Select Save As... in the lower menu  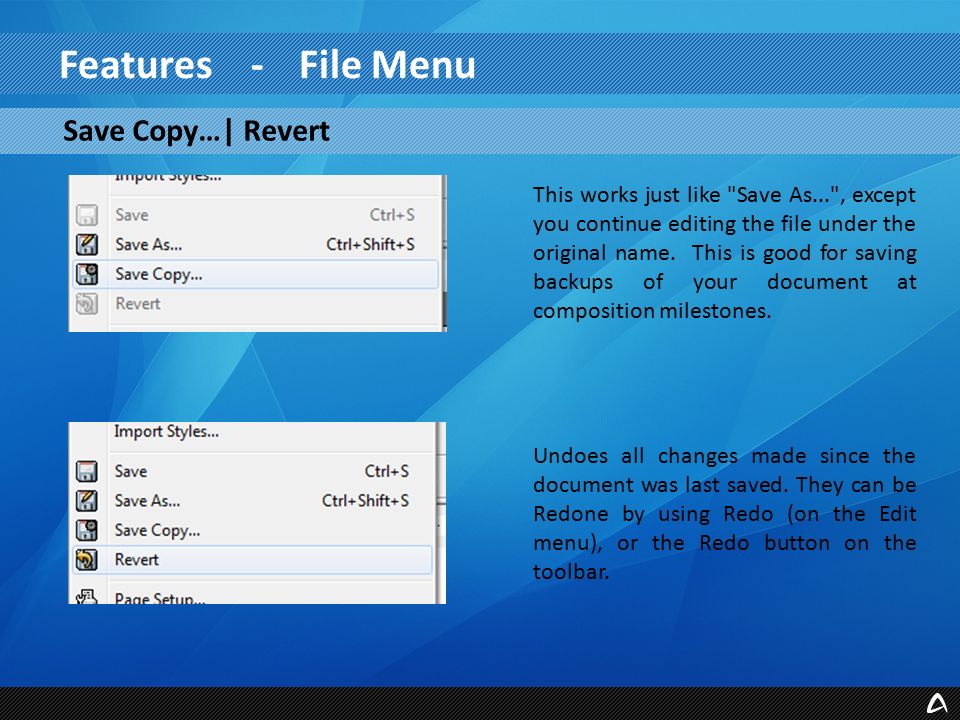click(x=252, y=501)
